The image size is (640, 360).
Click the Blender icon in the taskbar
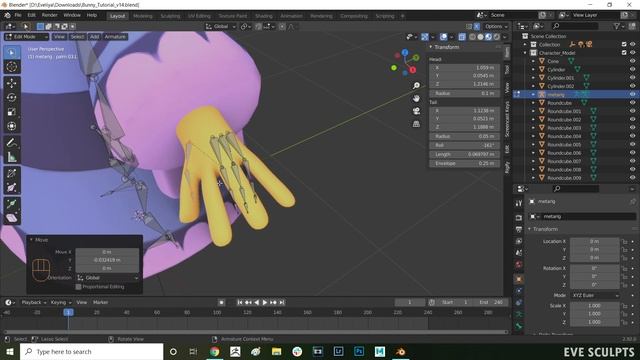pyautogui.click(x=400, y=351)
